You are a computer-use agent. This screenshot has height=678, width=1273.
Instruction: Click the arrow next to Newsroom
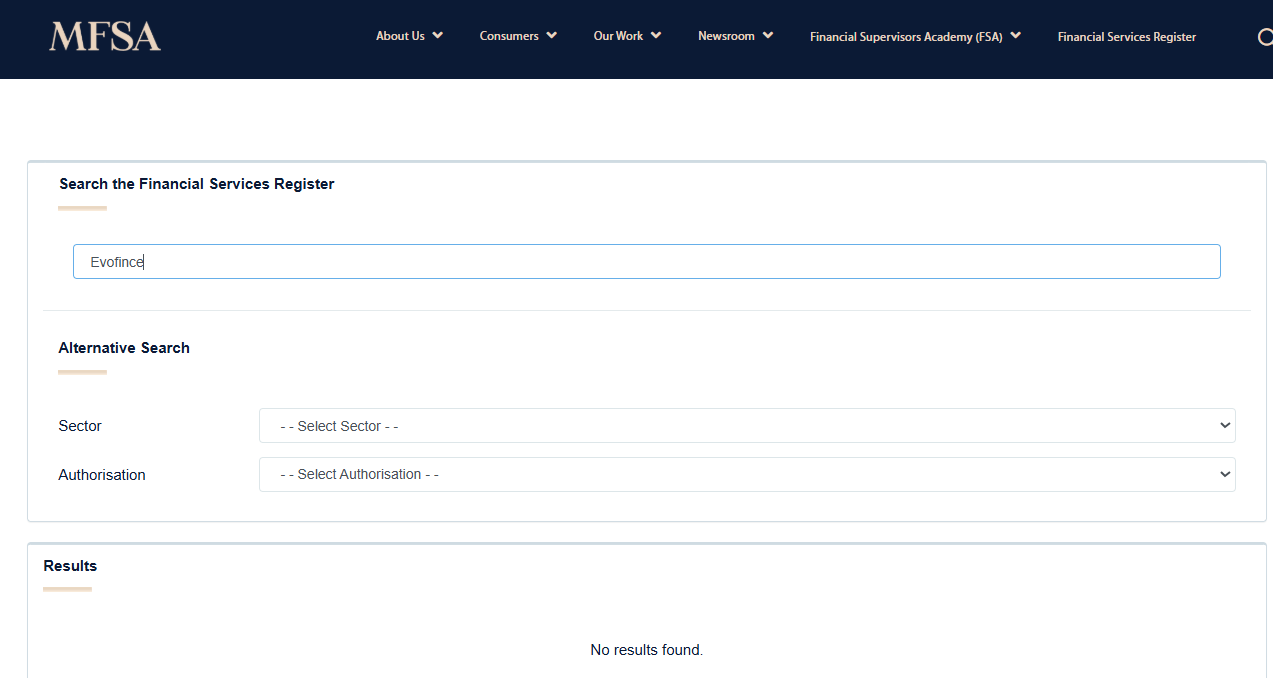coord(768,35)
